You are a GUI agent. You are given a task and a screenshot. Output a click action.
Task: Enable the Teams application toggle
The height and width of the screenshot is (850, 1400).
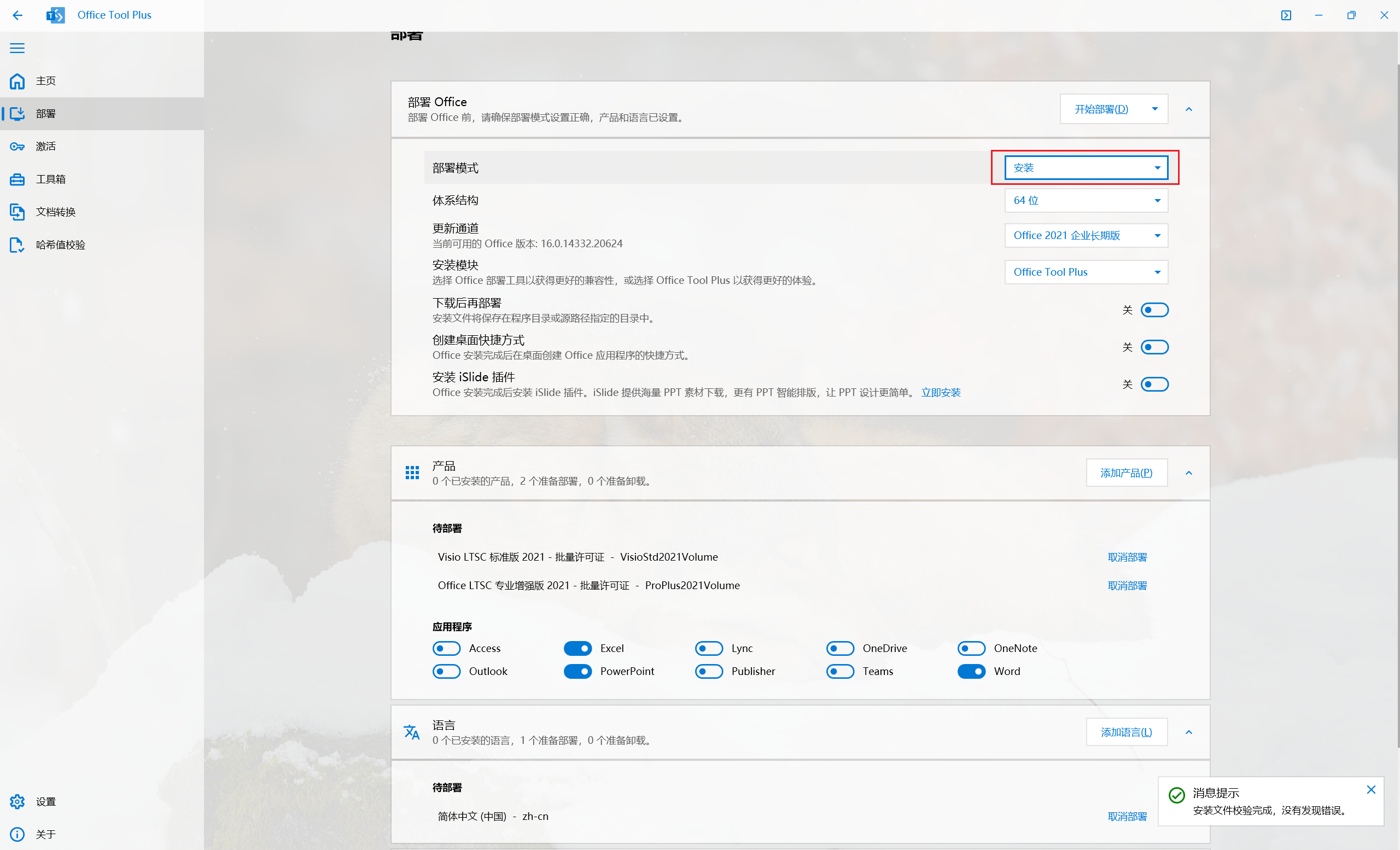pos(841,671)
